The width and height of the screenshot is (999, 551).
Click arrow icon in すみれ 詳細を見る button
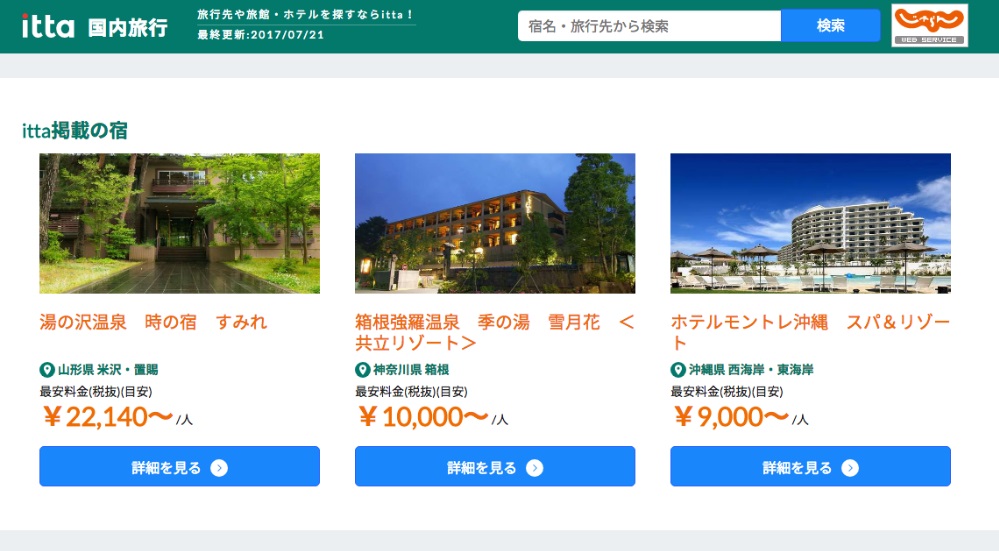219,468
